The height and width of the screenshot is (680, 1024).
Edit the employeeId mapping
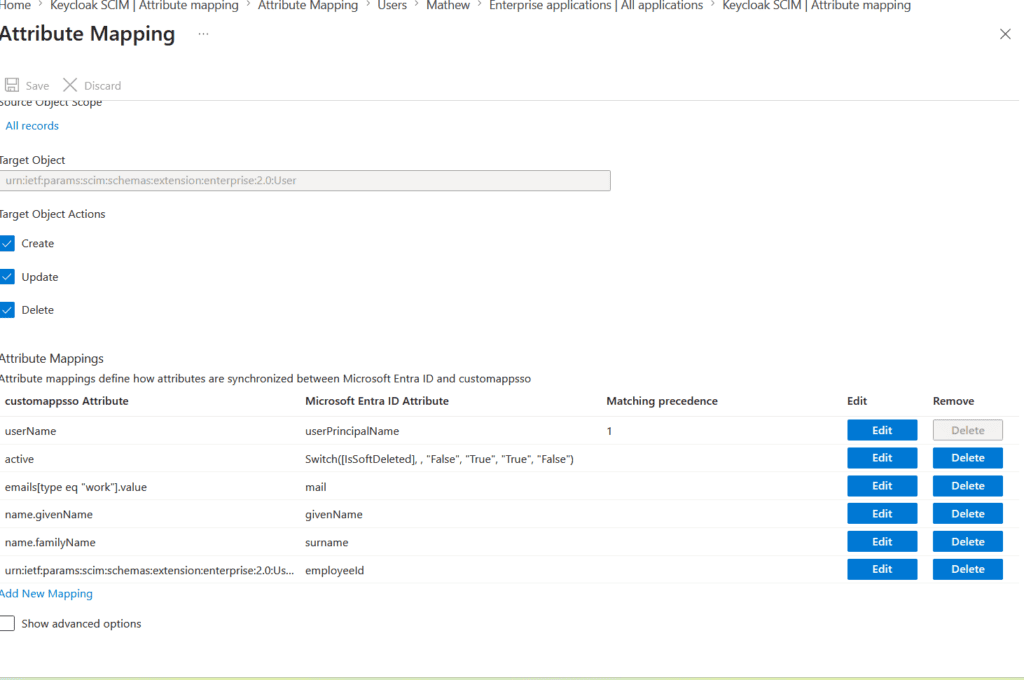pos(882,569)
